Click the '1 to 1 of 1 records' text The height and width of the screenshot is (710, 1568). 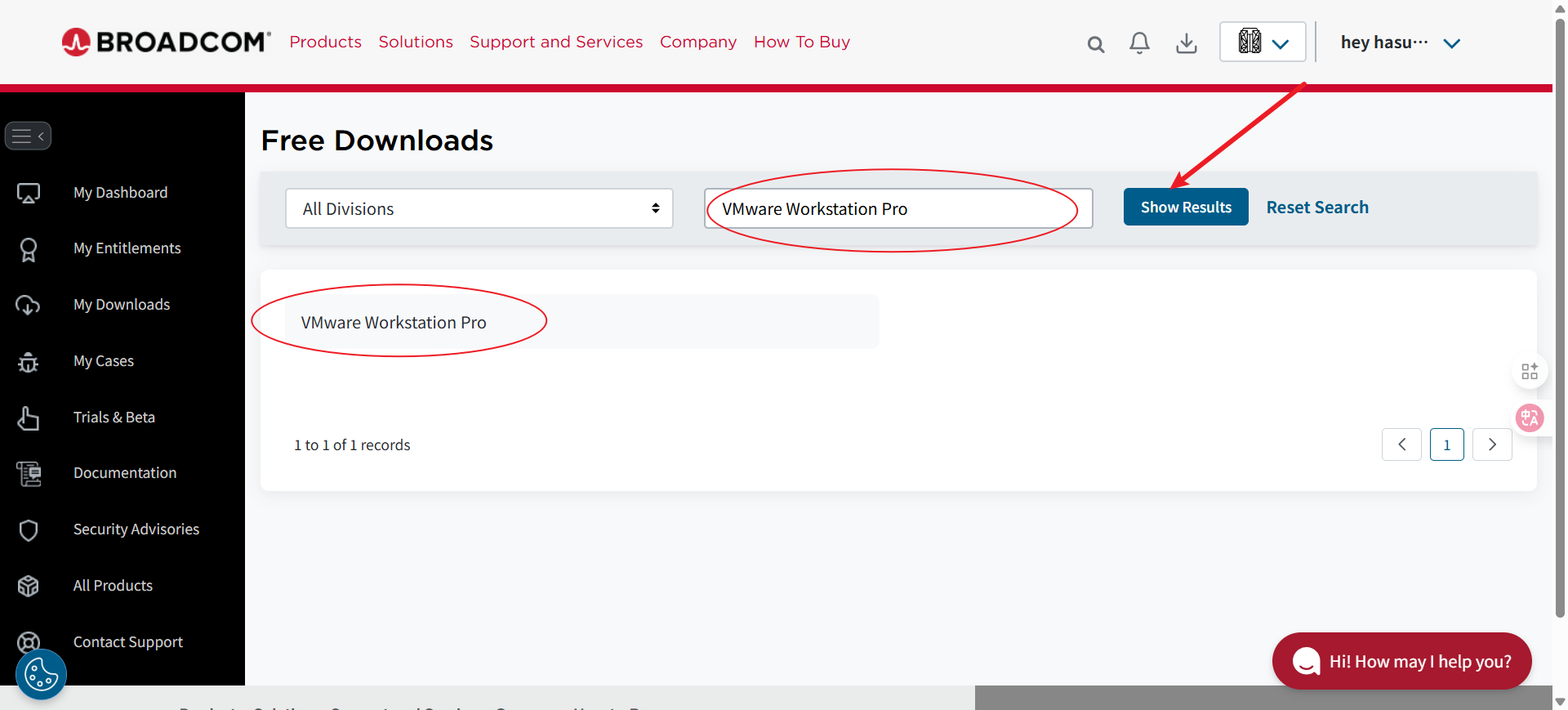[x=352, y=445]
